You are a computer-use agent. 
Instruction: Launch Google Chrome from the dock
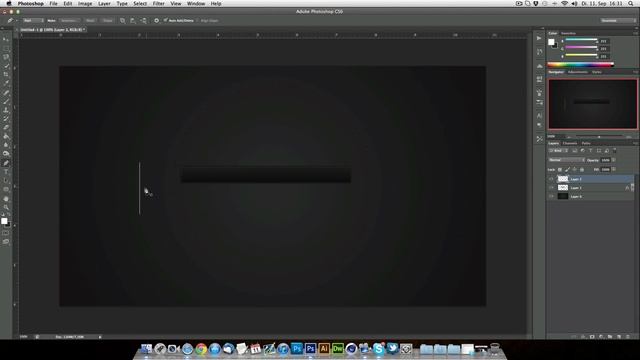point(201,349)
